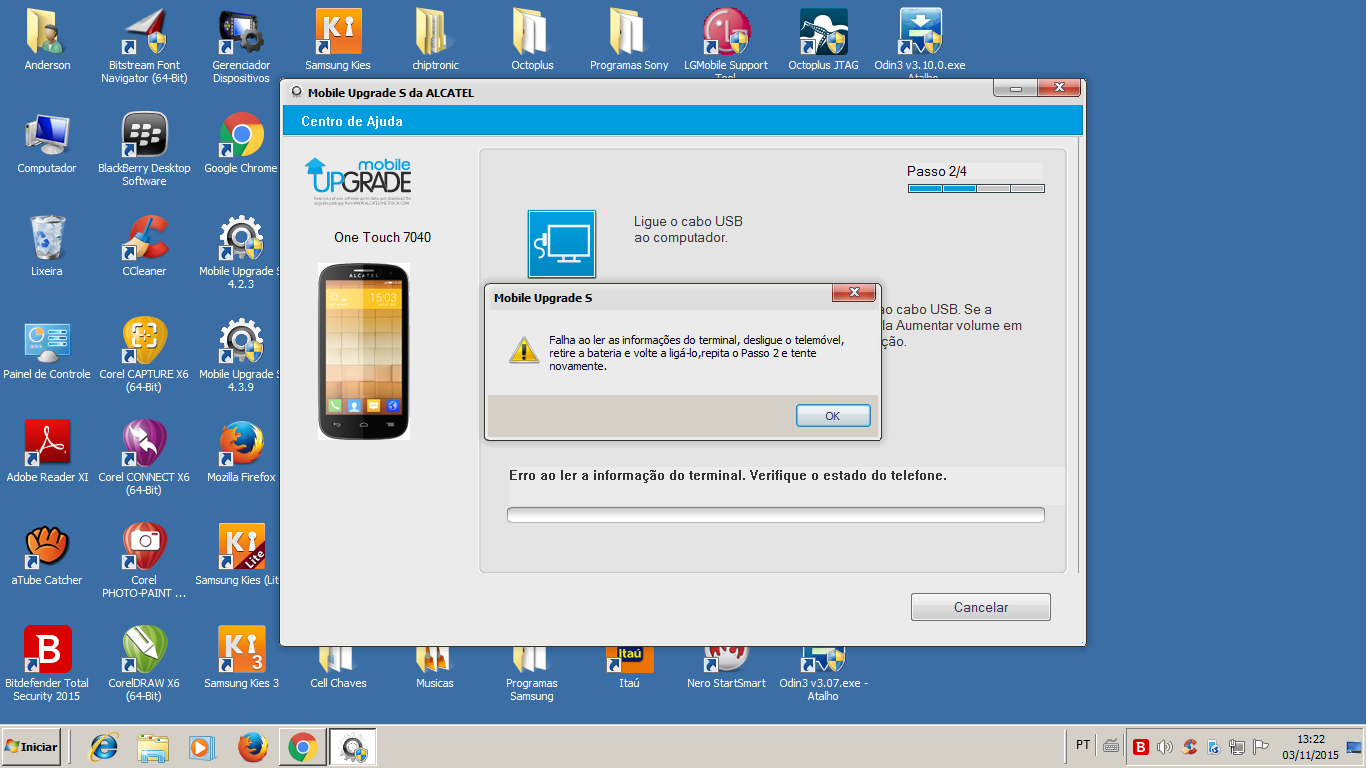Select Bitdefender Total Security 2015 icon
This screenshot has width=1366, height=768.
tap(47, 664)
